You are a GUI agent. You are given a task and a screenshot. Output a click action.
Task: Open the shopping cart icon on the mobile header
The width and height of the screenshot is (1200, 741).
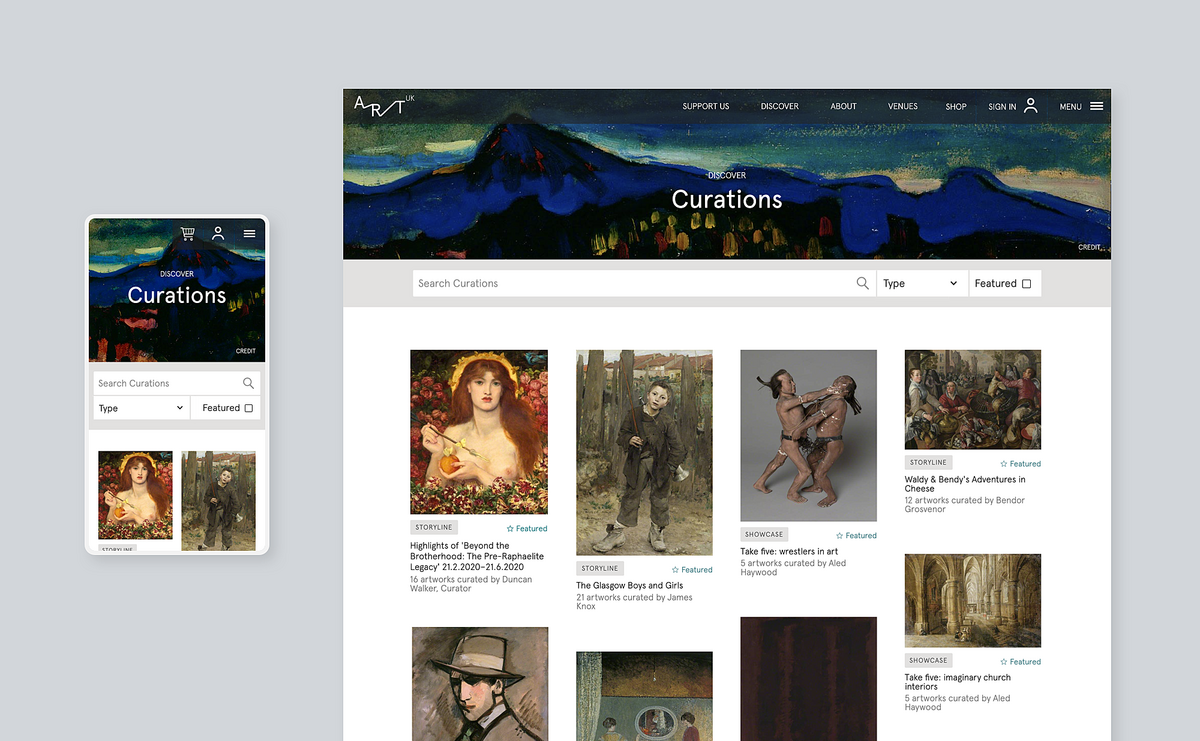[x=187, y=233]
